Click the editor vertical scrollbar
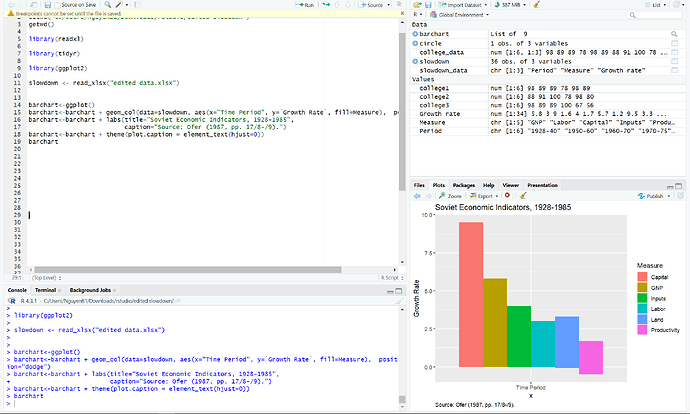Image resolution: width=690 pixels, height=414 pixels. tap(402, 112)
